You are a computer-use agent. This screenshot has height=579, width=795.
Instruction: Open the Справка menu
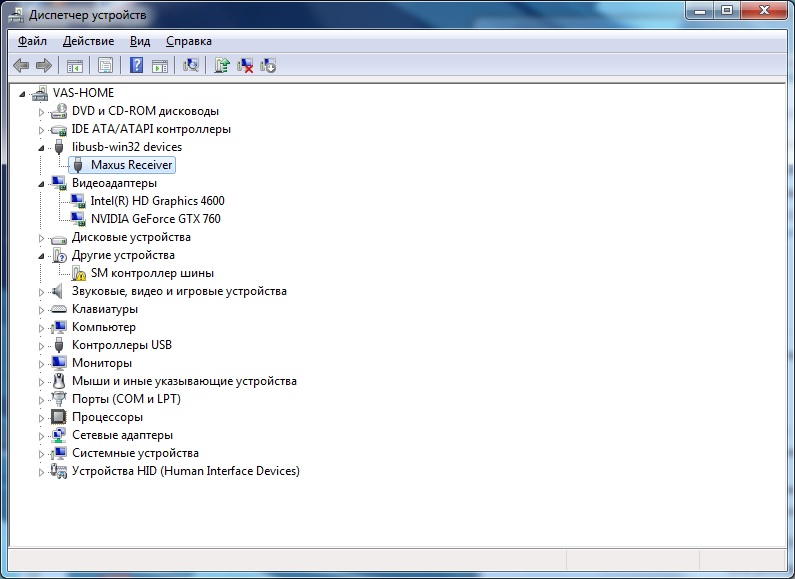click(189, 41)
